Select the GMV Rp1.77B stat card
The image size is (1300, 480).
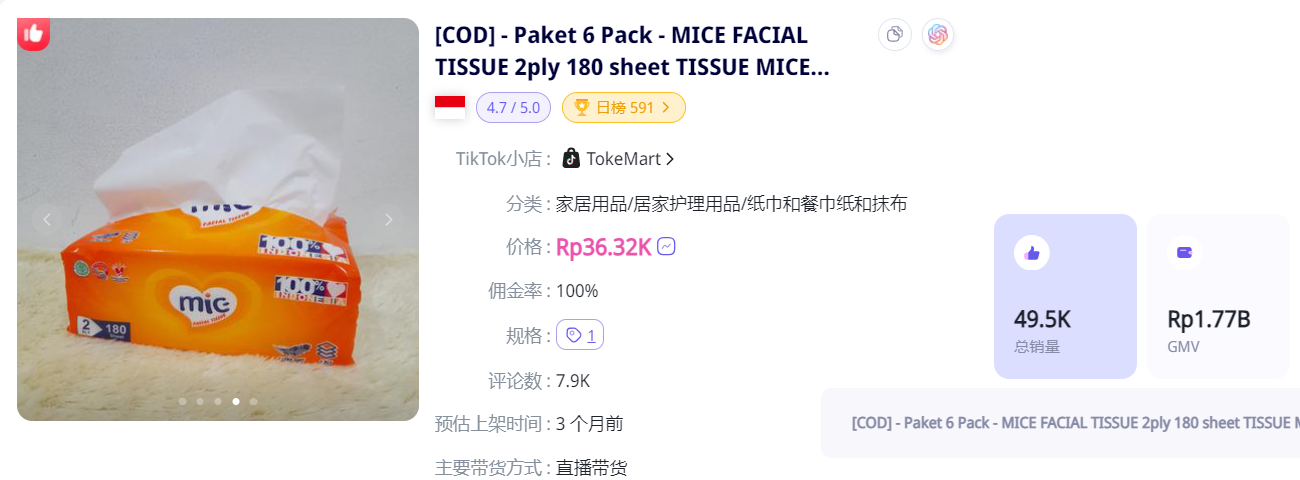click(x=1218, y=296)
